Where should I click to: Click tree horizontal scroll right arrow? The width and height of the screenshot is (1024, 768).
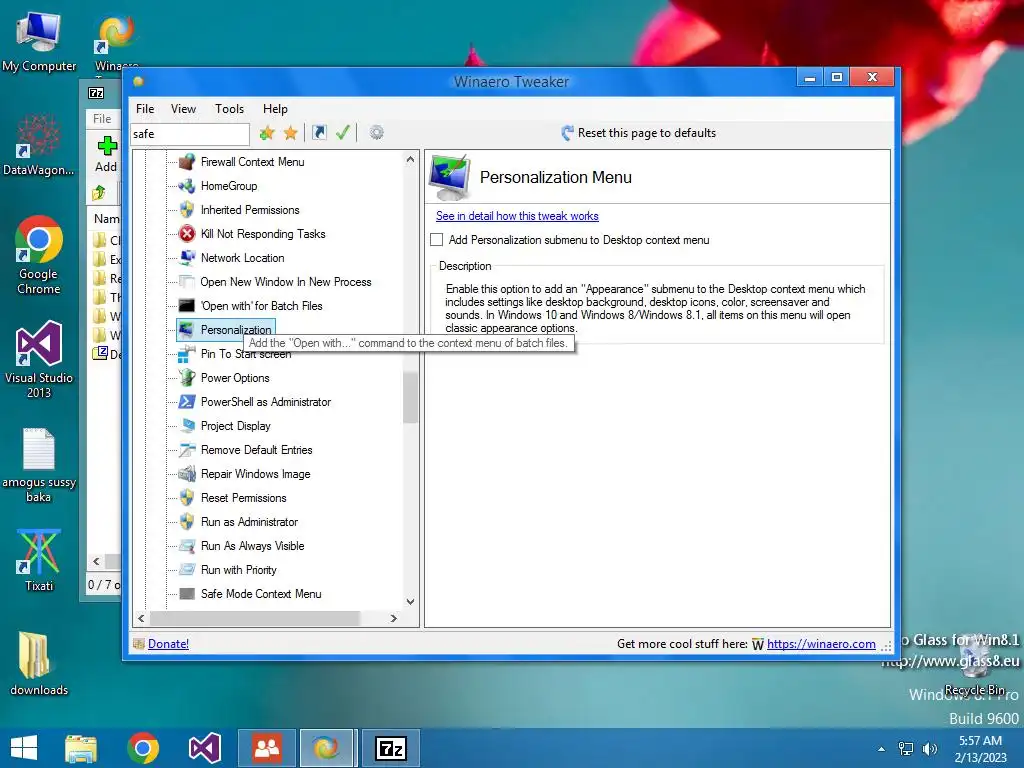(393, 618)
